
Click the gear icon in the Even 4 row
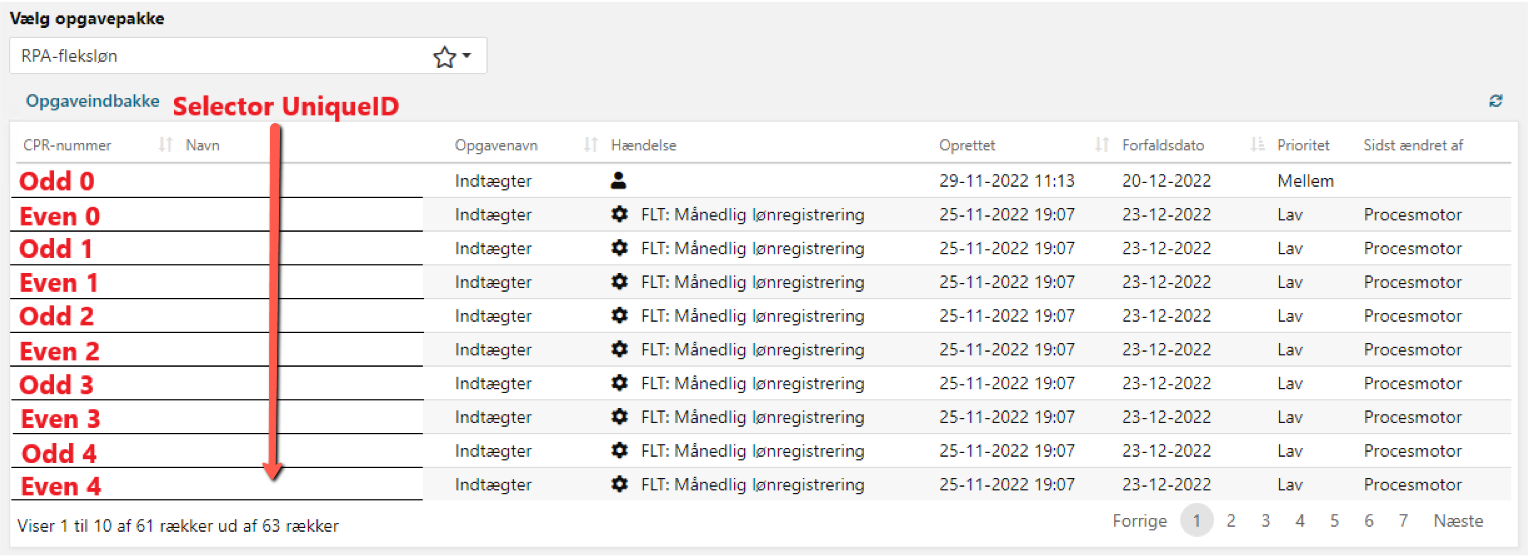[x=619, y=484]
